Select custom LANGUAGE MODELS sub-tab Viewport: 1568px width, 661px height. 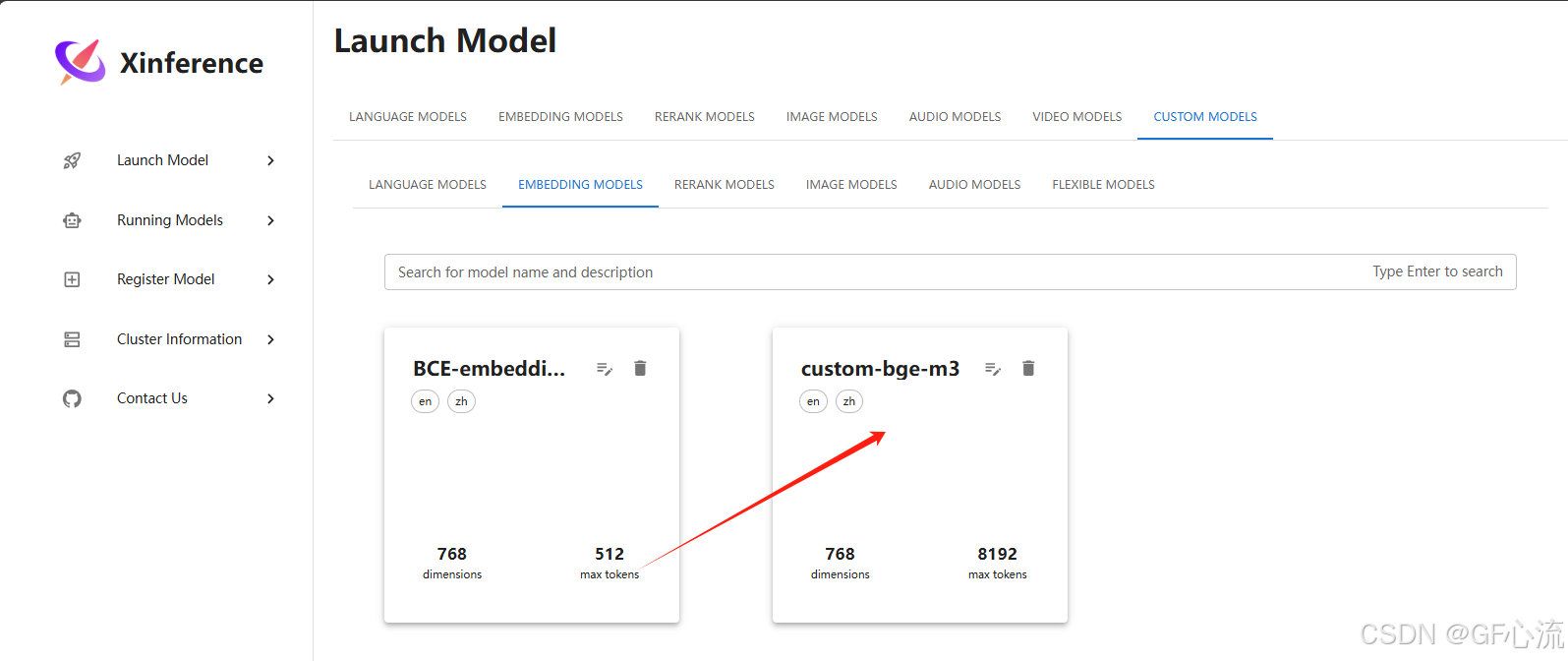click(x=428, y=184)
